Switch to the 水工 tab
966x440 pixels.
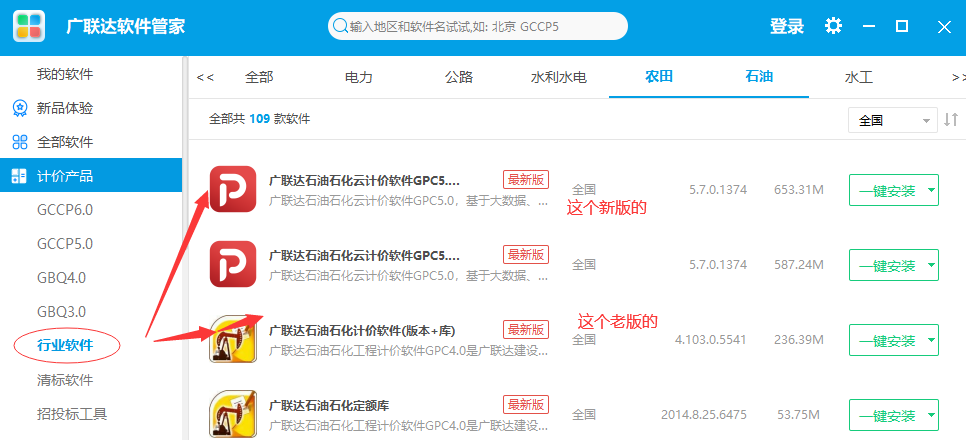(x=859, y=77)
